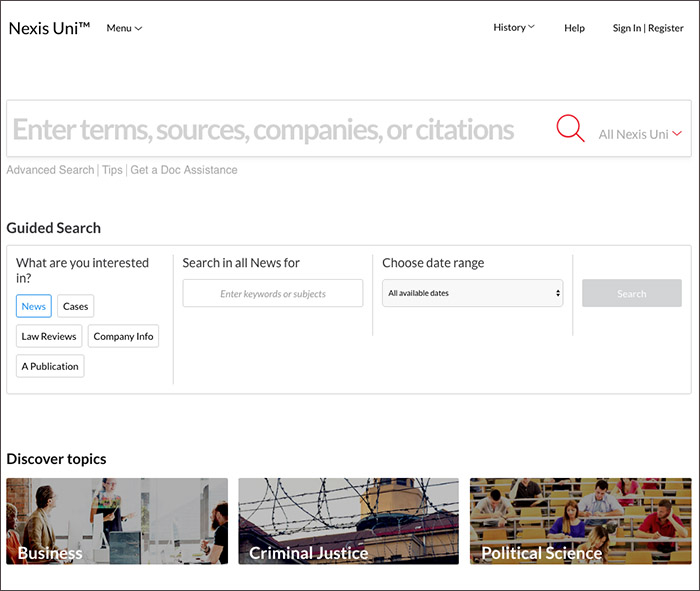Open the Business topic tile

[x=117, y=521]
